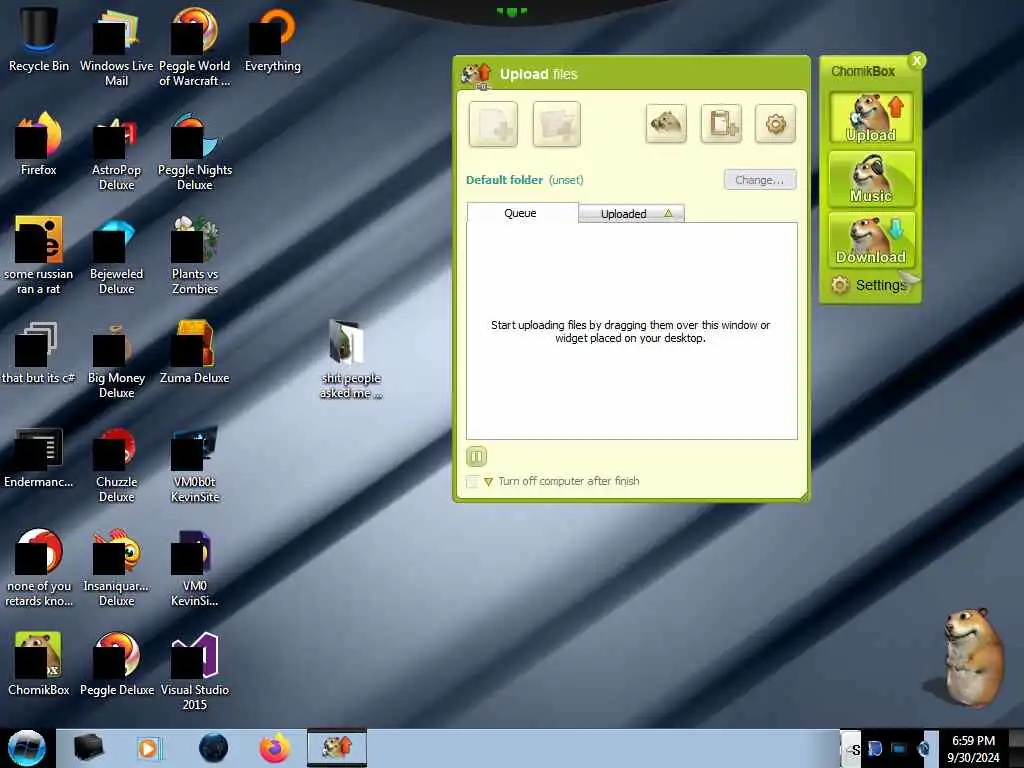Open upload settings gear button
The width and height of the screenshot is (1024, 768).
775,123
